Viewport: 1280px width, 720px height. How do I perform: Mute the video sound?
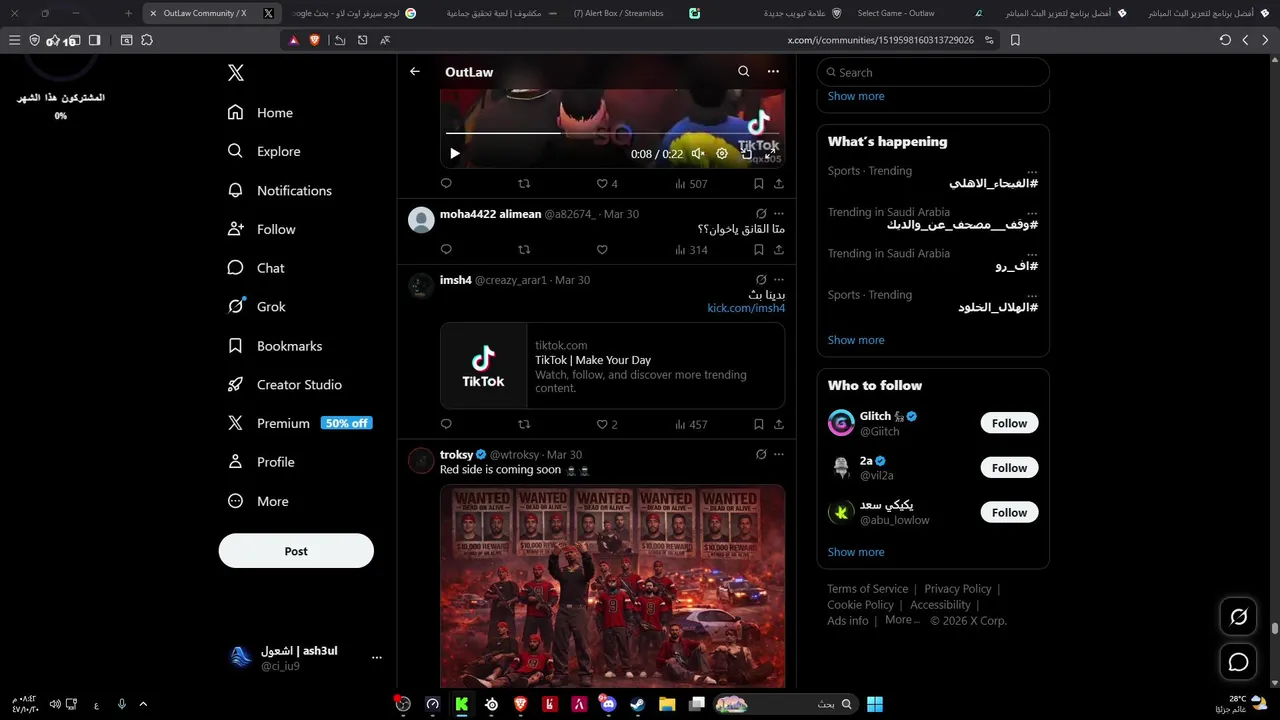tap(698, 154)
